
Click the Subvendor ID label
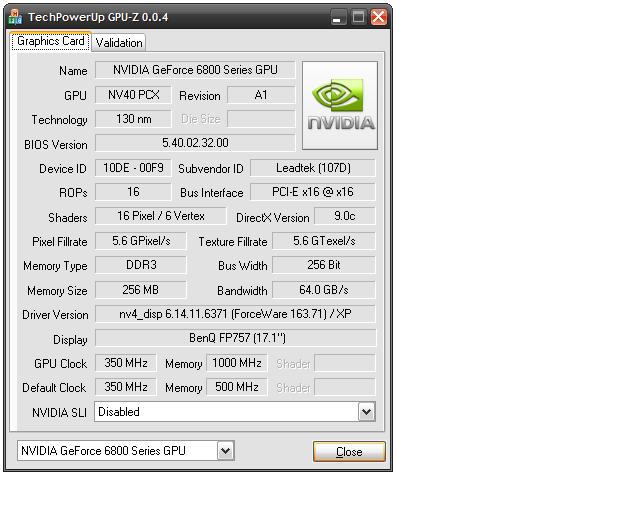coord(211,169)
